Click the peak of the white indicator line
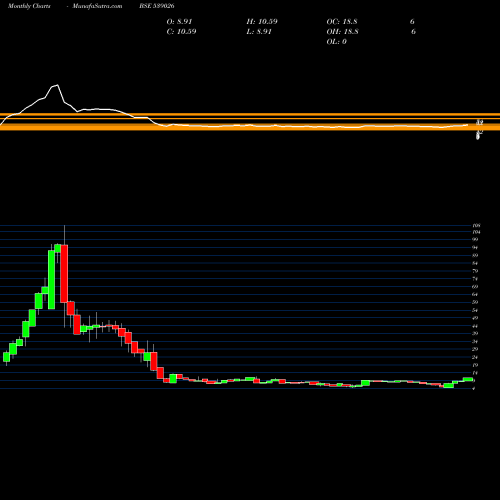500x500 pixels. tap(58, 85)
